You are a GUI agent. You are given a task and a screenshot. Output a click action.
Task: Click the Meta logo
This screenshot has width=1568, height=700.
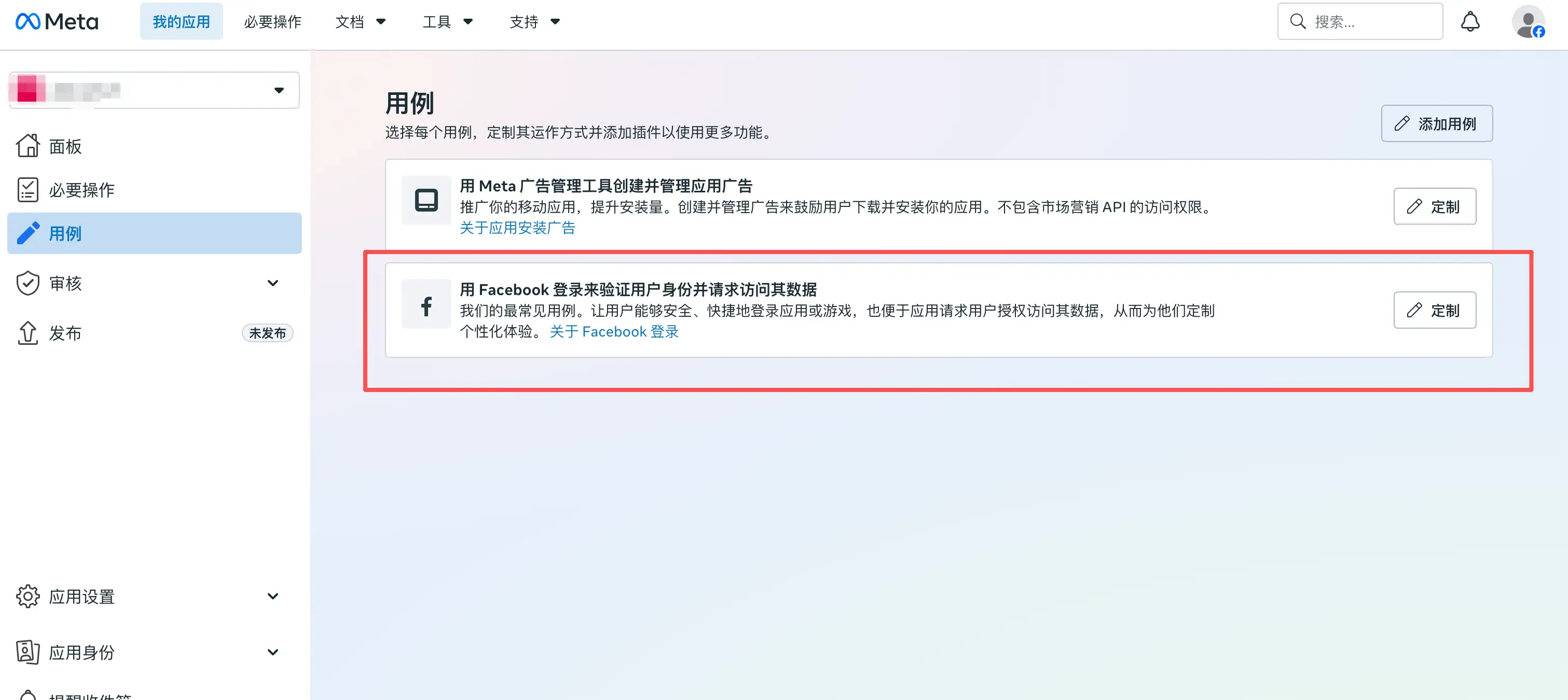(57, 22)
